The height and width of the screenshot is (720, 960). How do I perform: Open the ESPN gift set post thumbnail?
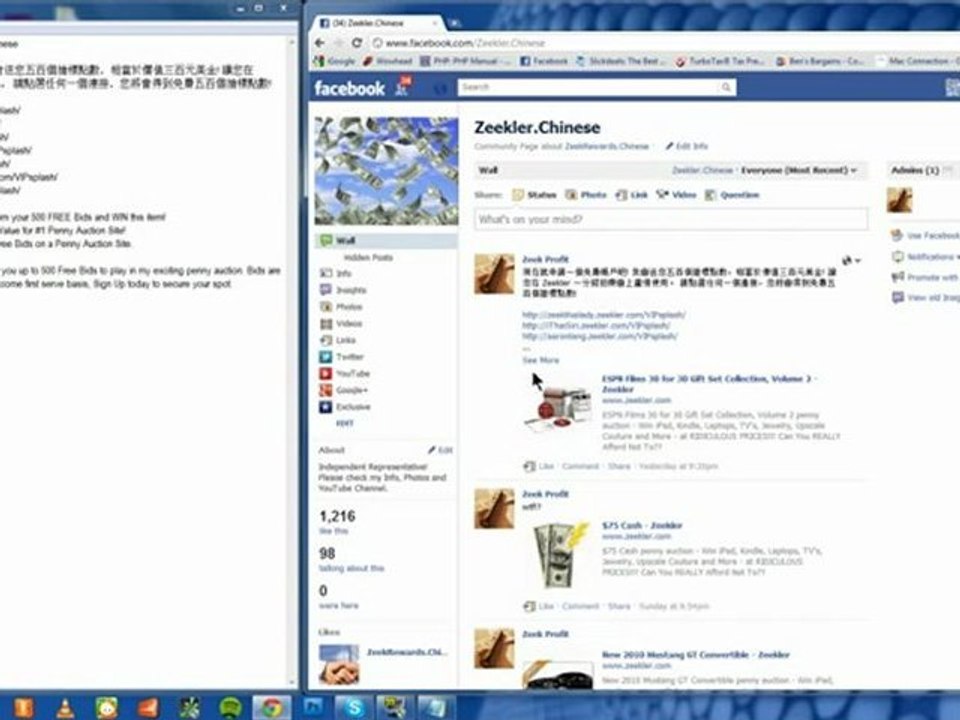(x=558, y=408)
